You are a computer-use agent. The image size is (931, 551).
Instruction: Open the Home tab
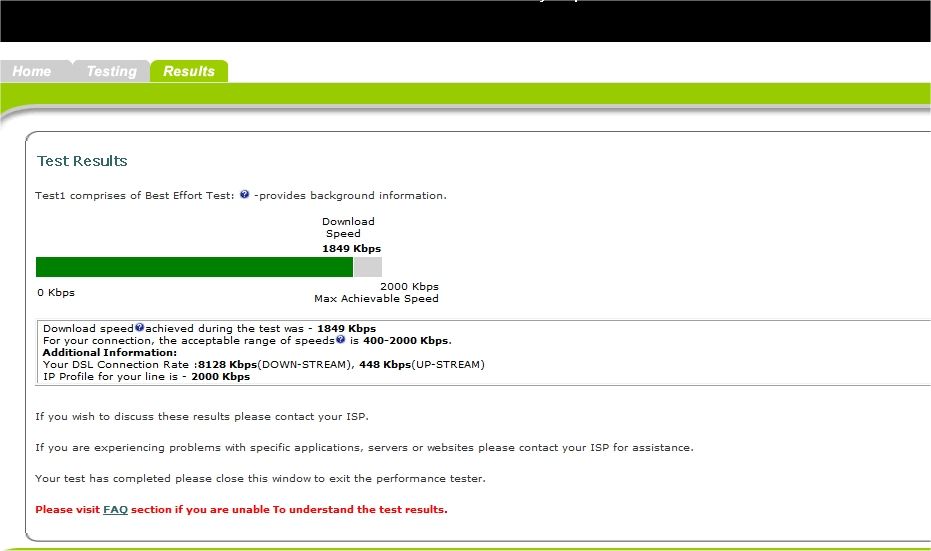tap(32, 71)
